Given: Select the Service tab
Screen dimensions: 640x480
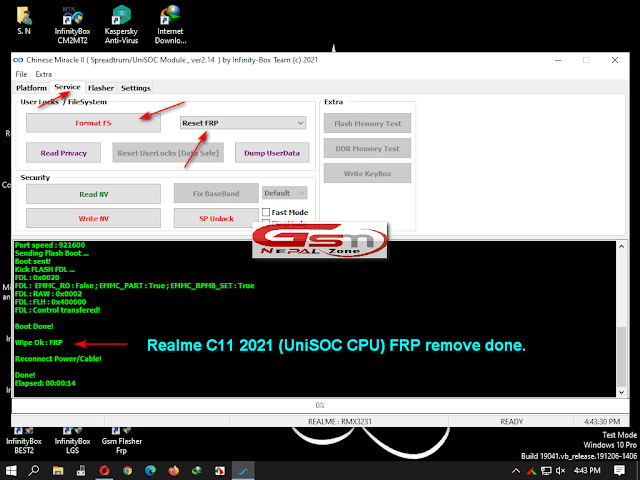Looking at the screenshot, I should click(x=67, y=87).
